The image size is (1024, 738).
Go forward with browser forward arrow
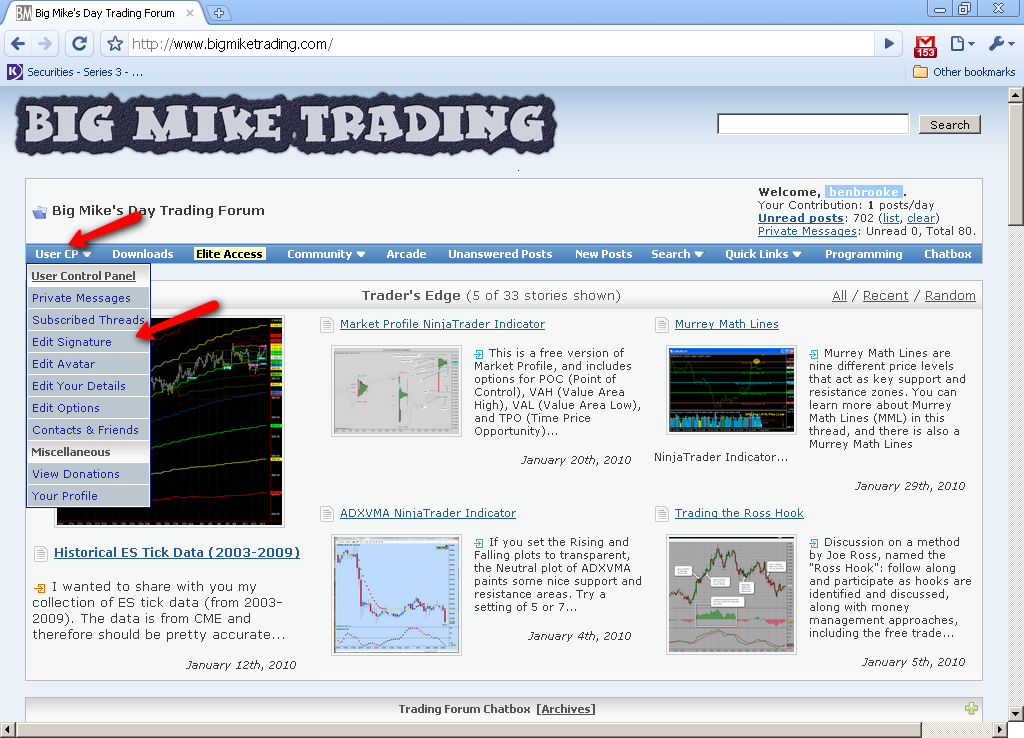click(x=45, y=44)
